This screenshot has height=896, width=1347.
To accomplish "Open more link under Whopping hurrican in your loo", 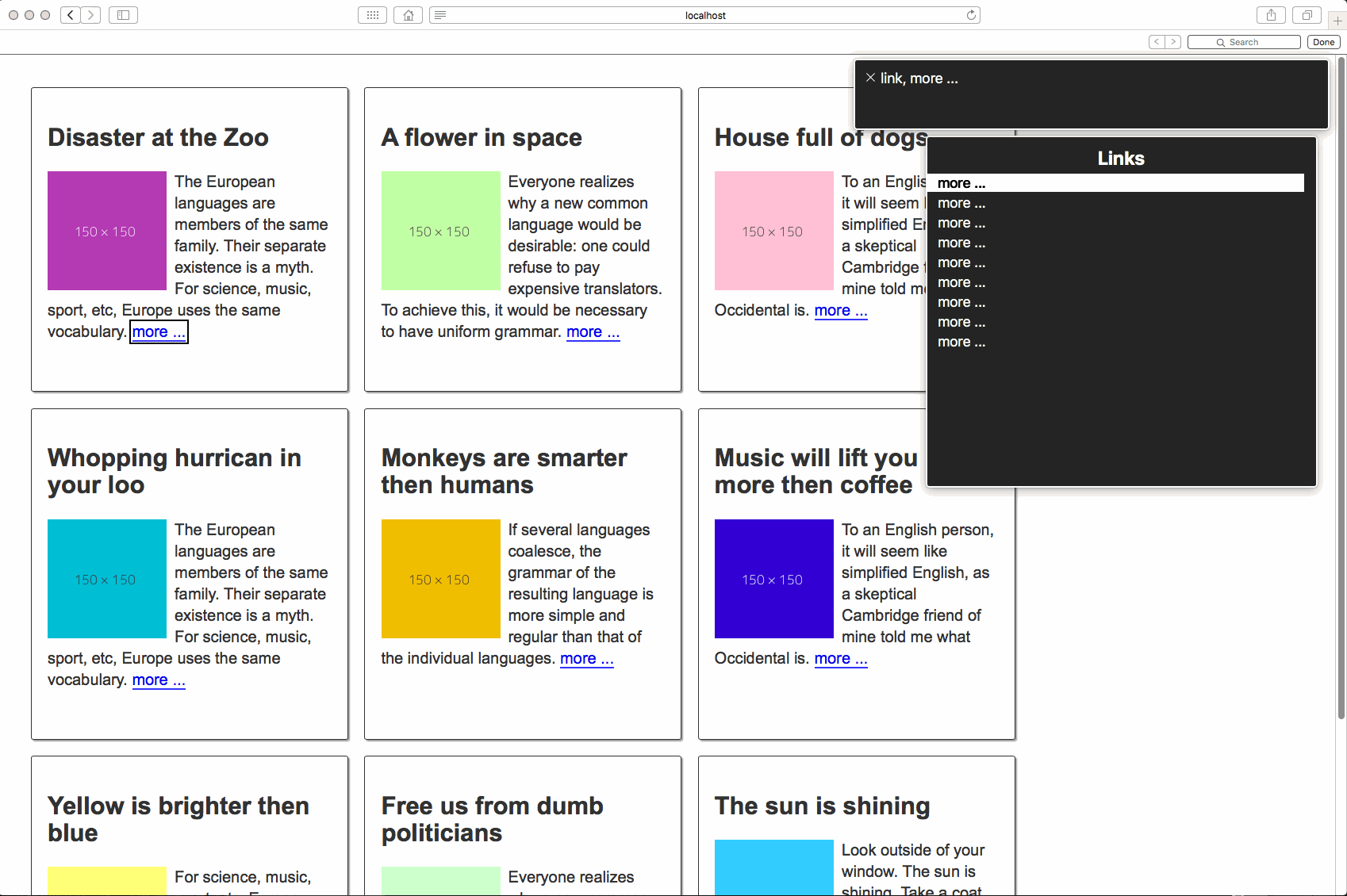I will pyautogui.click(x=159, y=680).
